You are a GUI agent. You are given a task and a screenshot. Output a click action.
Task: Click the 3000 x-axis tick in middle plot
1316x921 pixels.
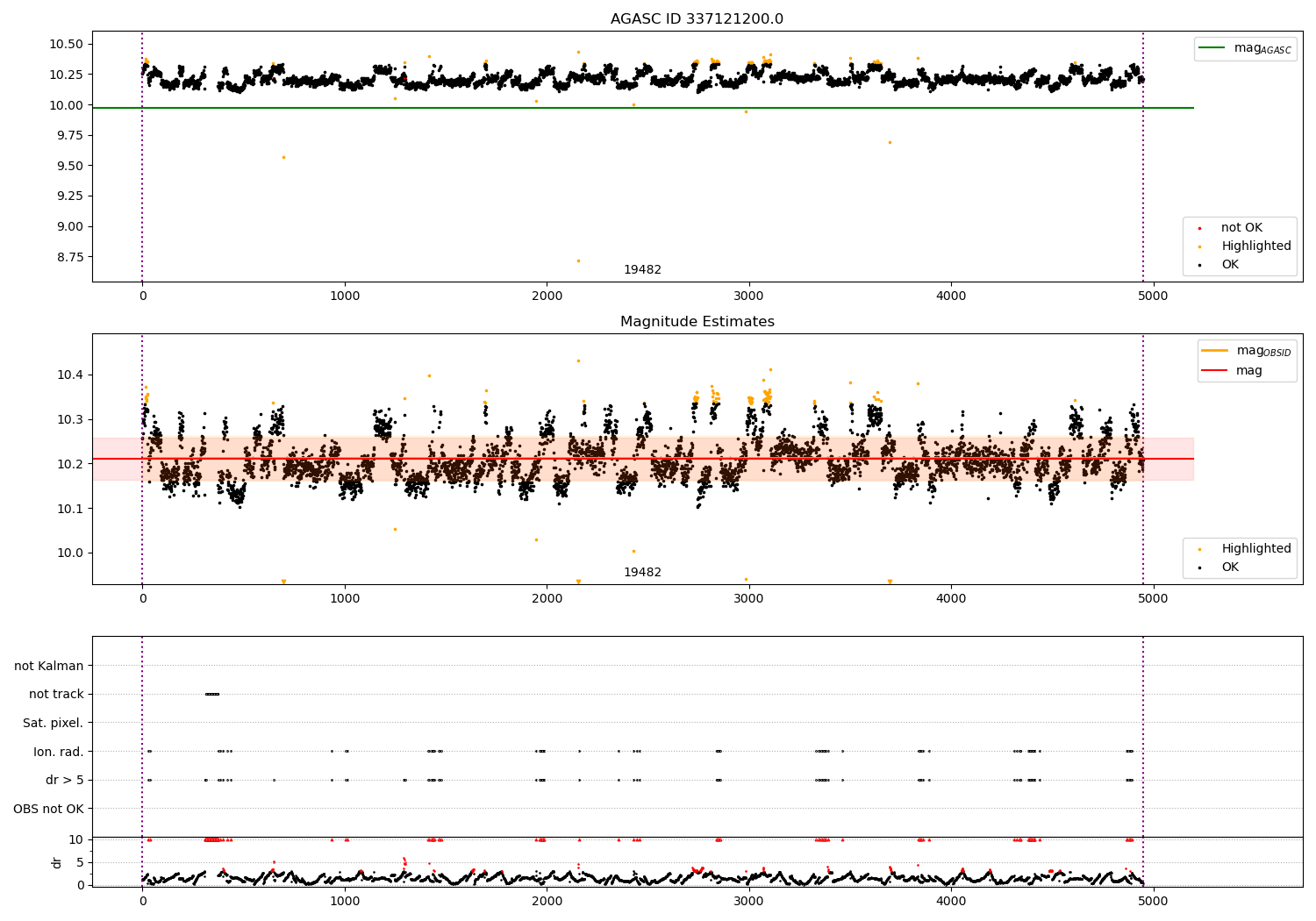coord(748,598)
